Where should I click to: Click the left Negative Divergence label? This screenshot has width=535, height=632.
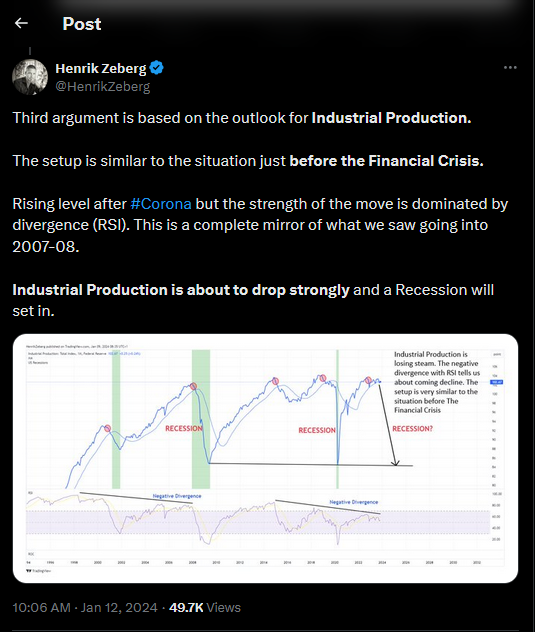click(x=177, y=496)
